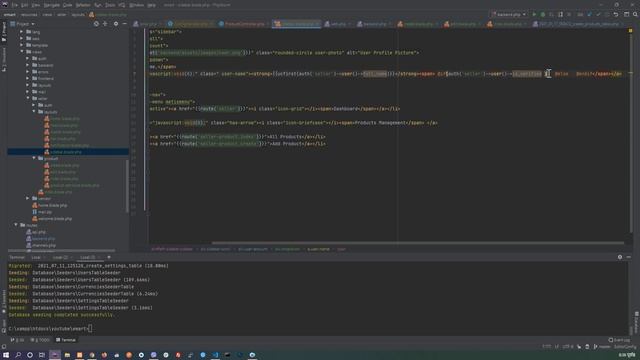The image size is (640, 360).
Task: Open the File menu
Action: [15, 5]
